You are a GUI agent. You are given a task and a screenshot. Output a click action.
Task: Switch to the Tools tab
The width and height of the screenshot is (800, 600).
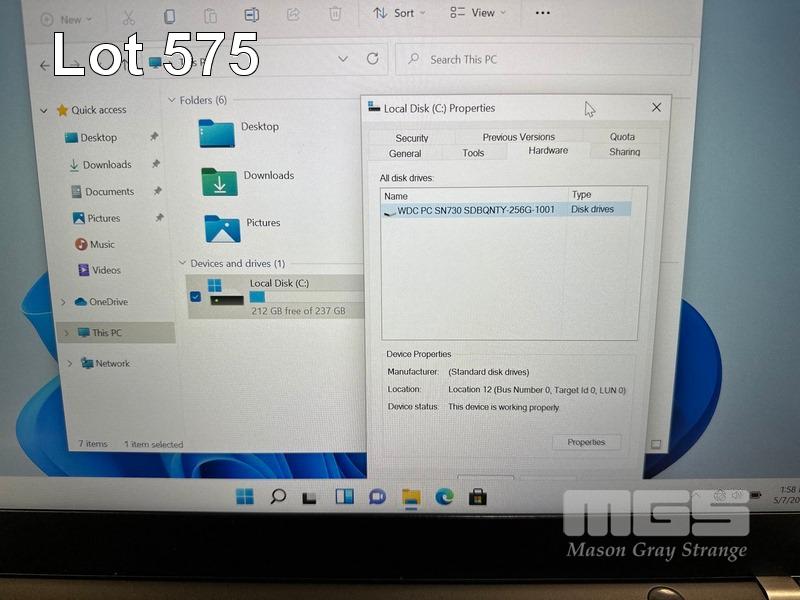click(x=473, y=153)
